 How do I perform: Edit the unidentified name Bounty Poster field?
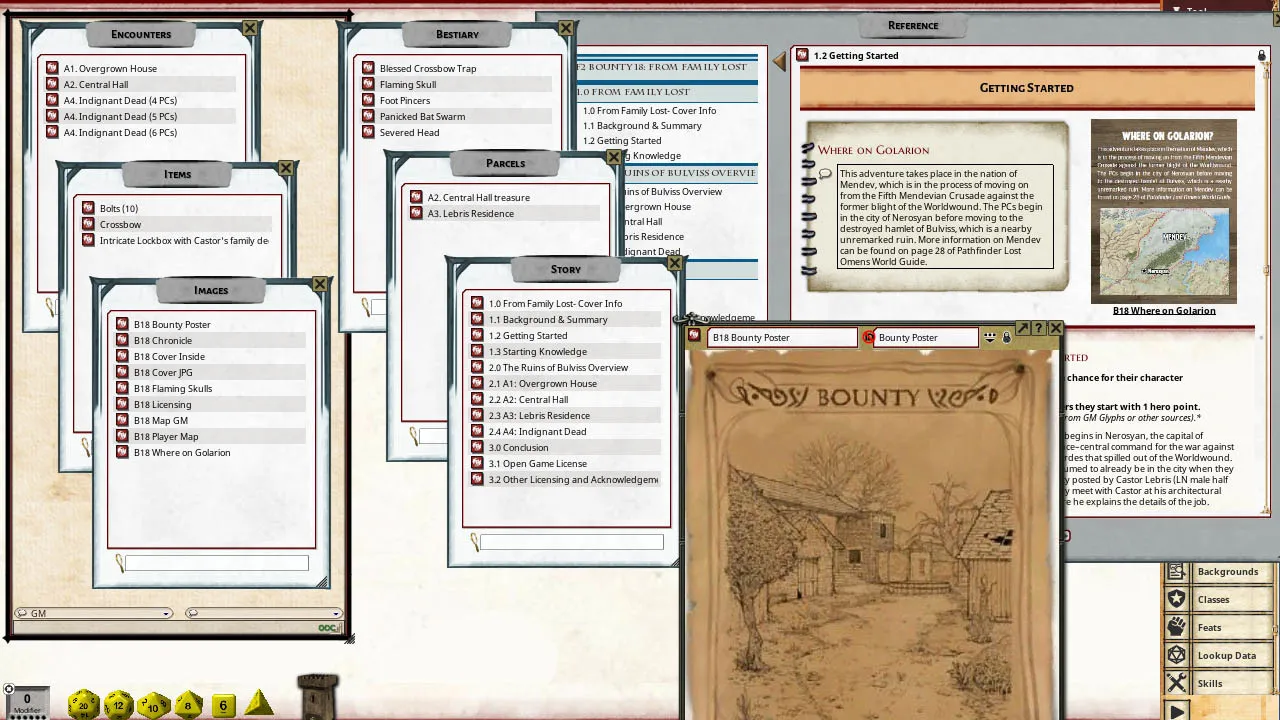click(927, 338)
